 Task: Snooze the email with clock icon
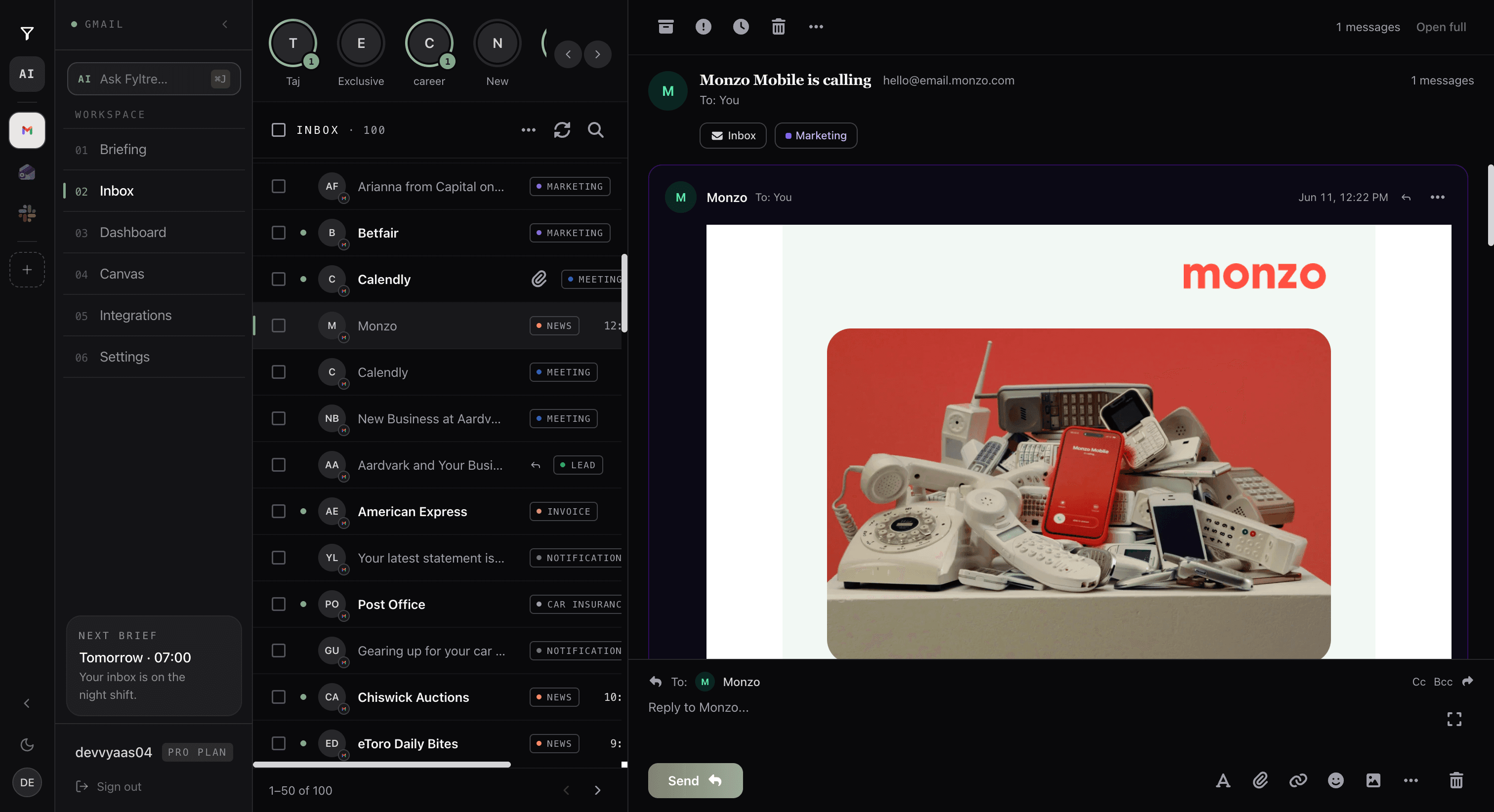(741, 27)
